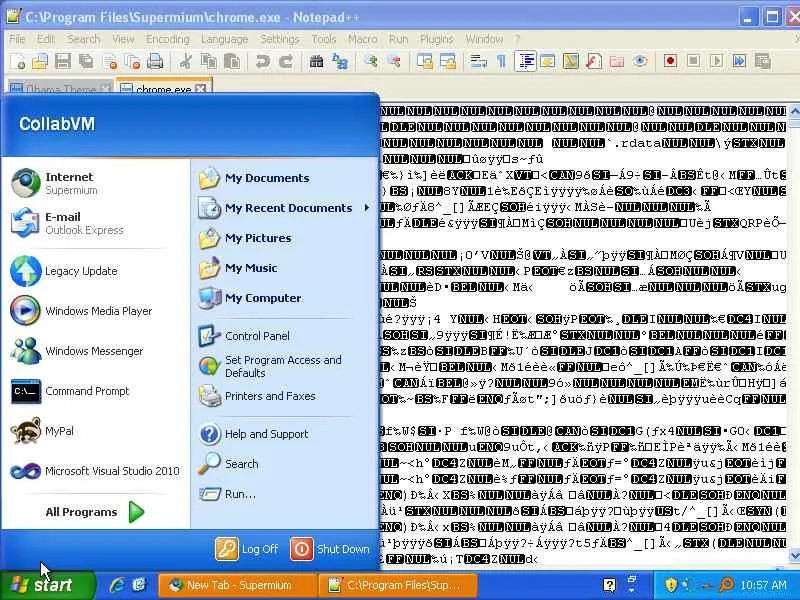Switch to the Obama Theme tab
800x600 pixels.
(x=60, y=89)
